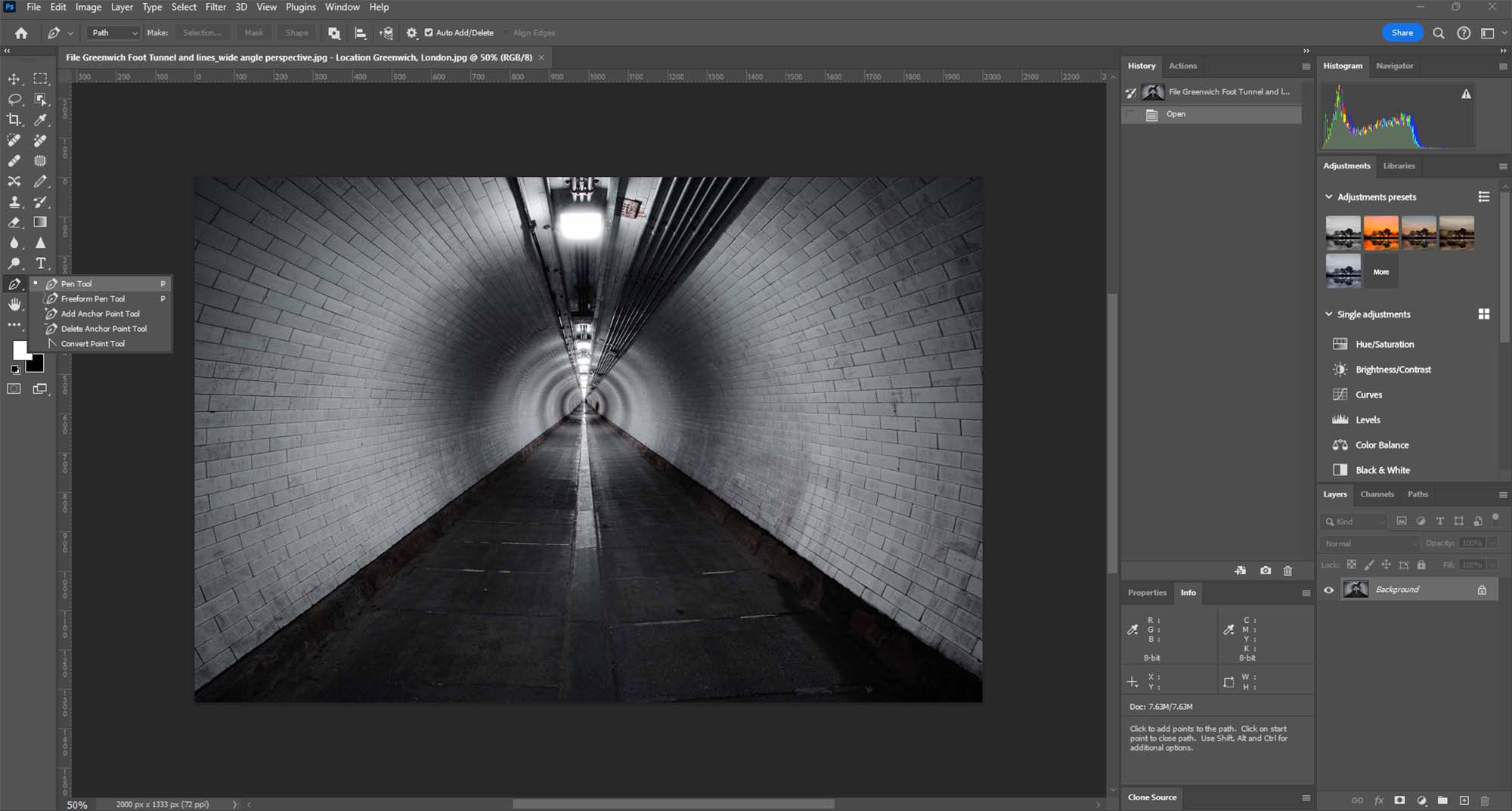Click the Mask button in options bar

pos(254,33)
